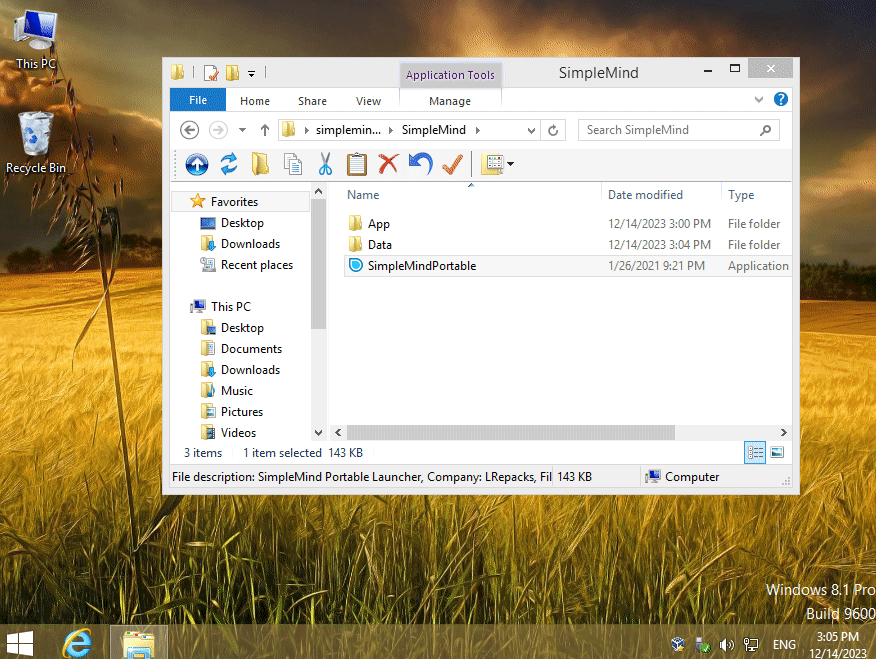Select This PC in the navigation pane

(231, 307)
